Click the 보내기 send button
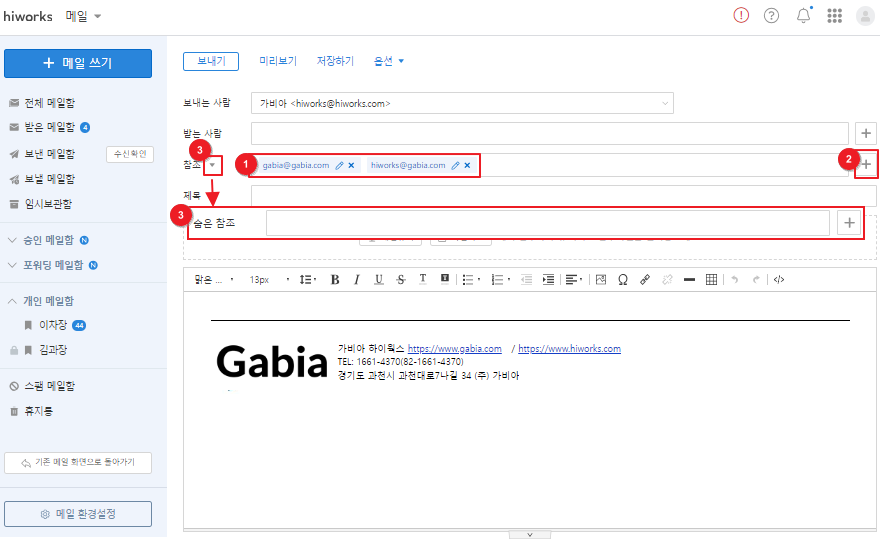 210,61
